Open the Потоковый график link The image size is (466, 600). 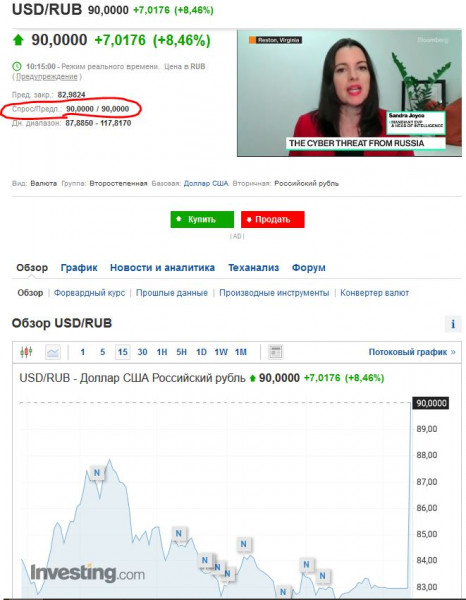tap(412, 352)
